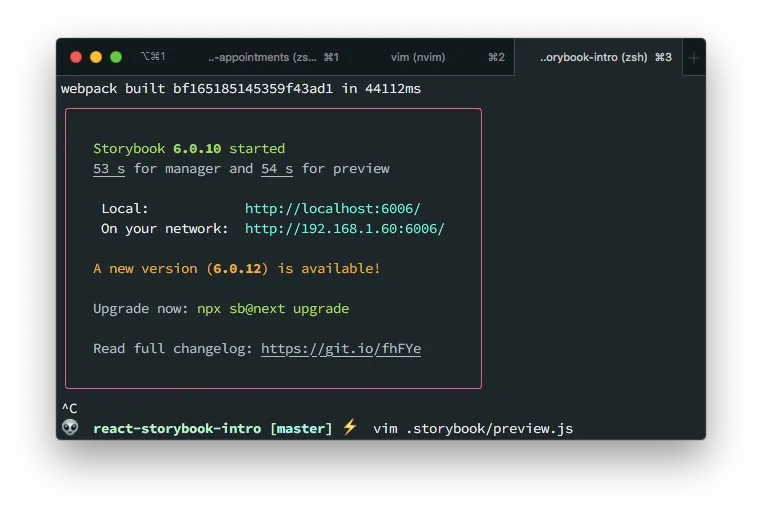The image size is (762, 514).
Task: Click 'A new version (6.0.12) is available!' text
Action: pyautogui.click(x=237, y=269)
